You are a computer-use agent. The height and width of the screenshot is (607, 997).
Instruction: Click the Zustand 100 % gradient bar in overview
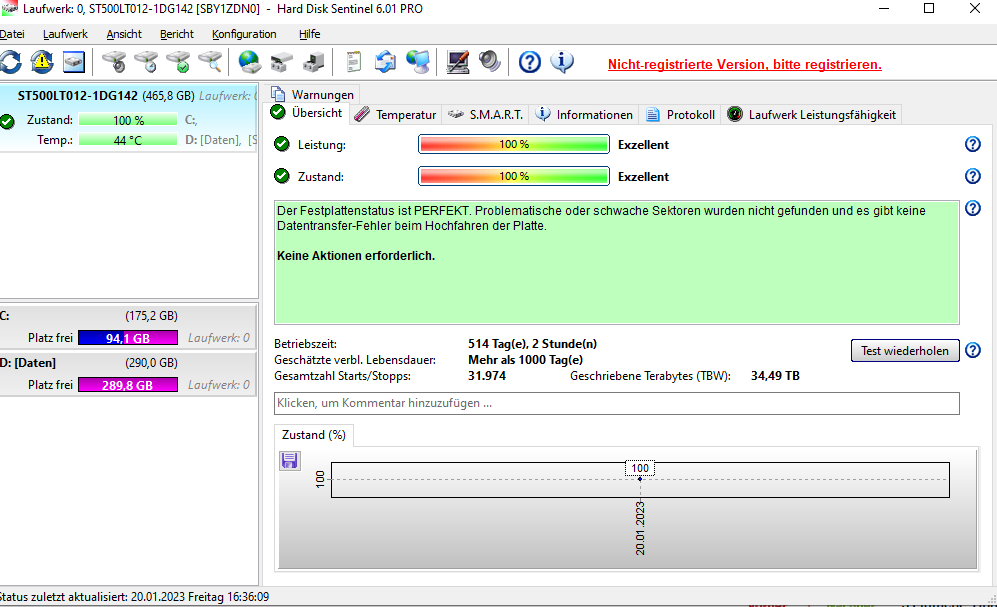[x=514, y=176]
